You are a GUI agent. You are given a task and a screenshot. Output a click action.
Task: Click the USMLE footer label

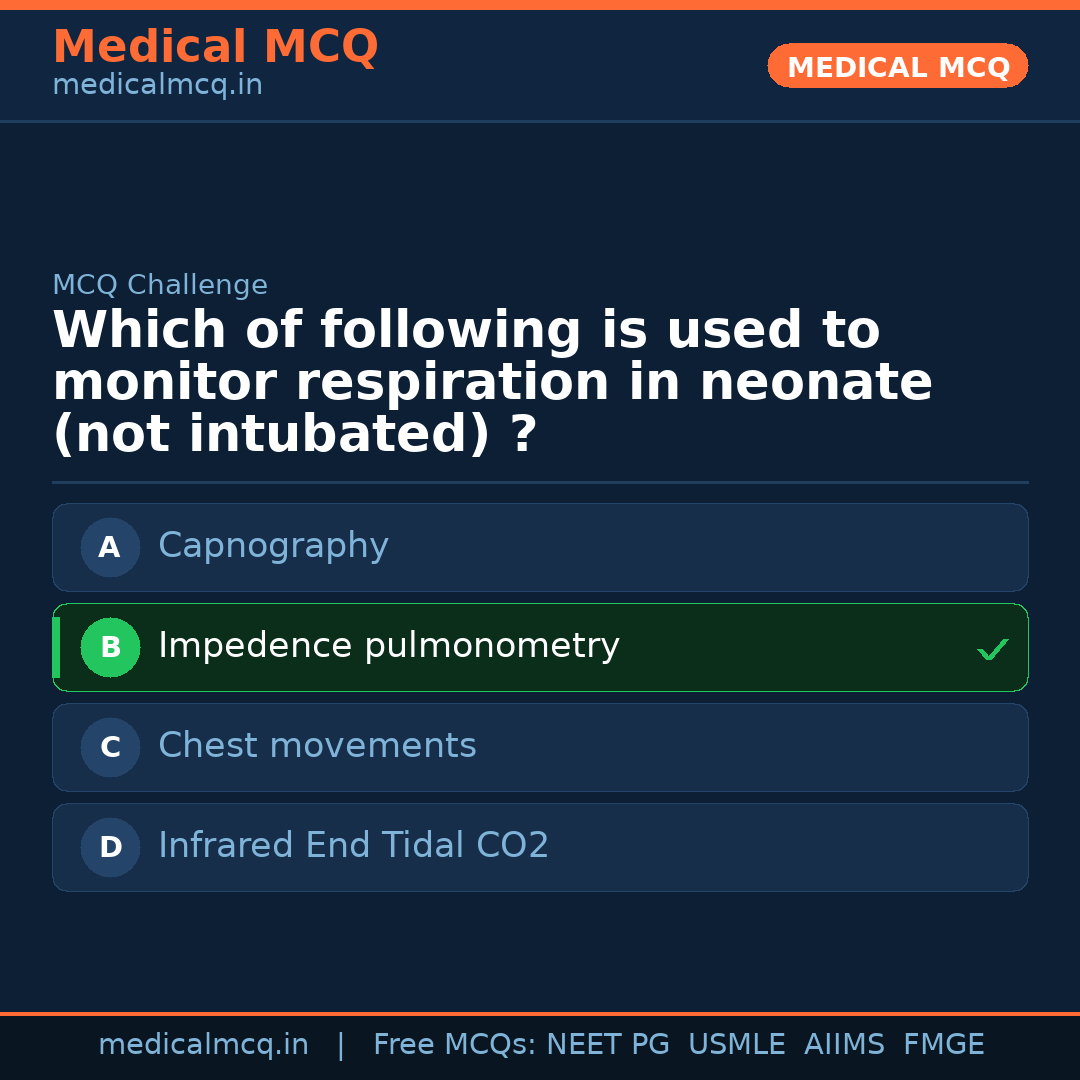tap(736, 1045)
